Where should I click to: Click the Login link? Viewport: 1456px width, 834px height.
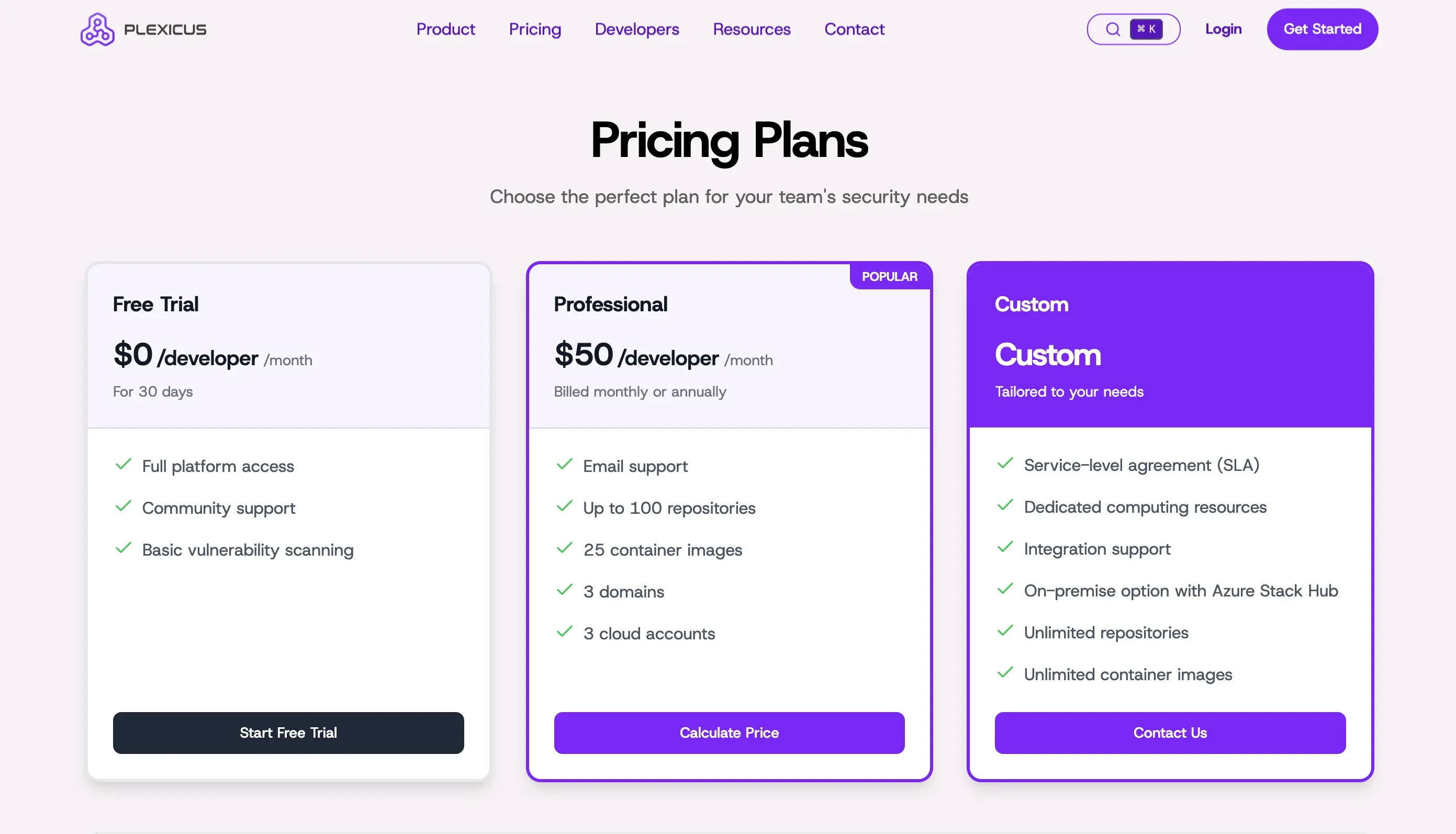(x=1224, y=29)
